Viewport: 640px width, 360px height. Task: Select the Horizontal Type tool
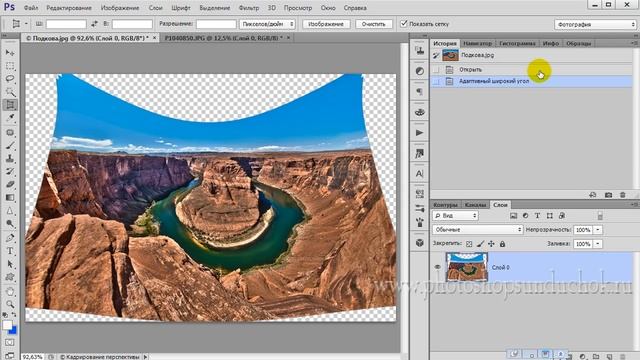(10, 251)
